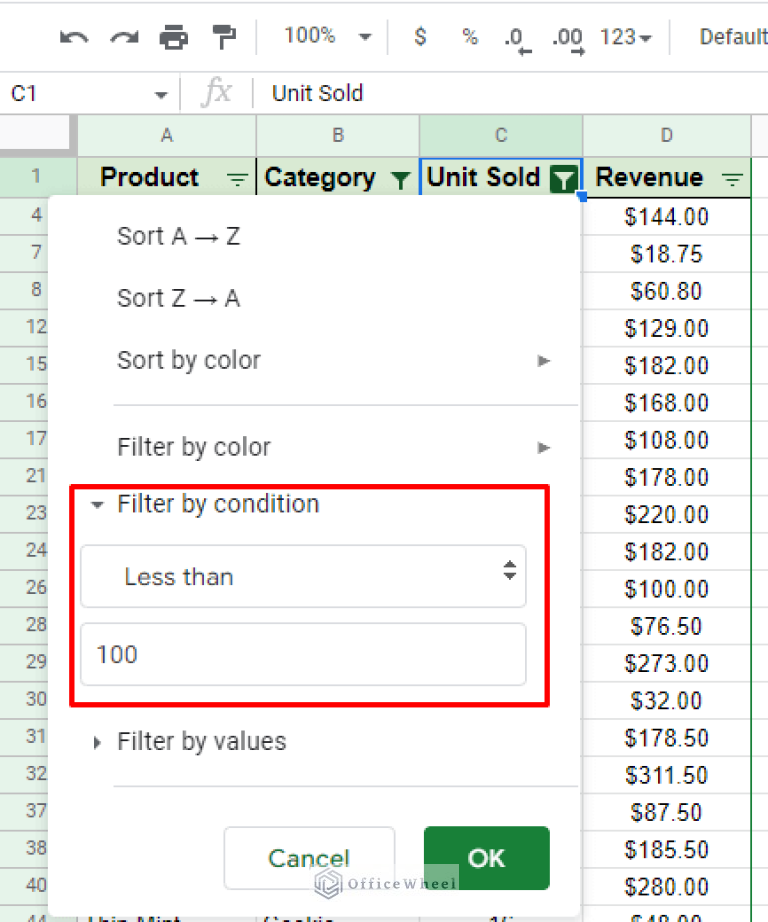Image resolution: width=768 pixels, height=922 pixels.
Task: Collapse the Filter by condition section
Action: (x=97, y=504)
